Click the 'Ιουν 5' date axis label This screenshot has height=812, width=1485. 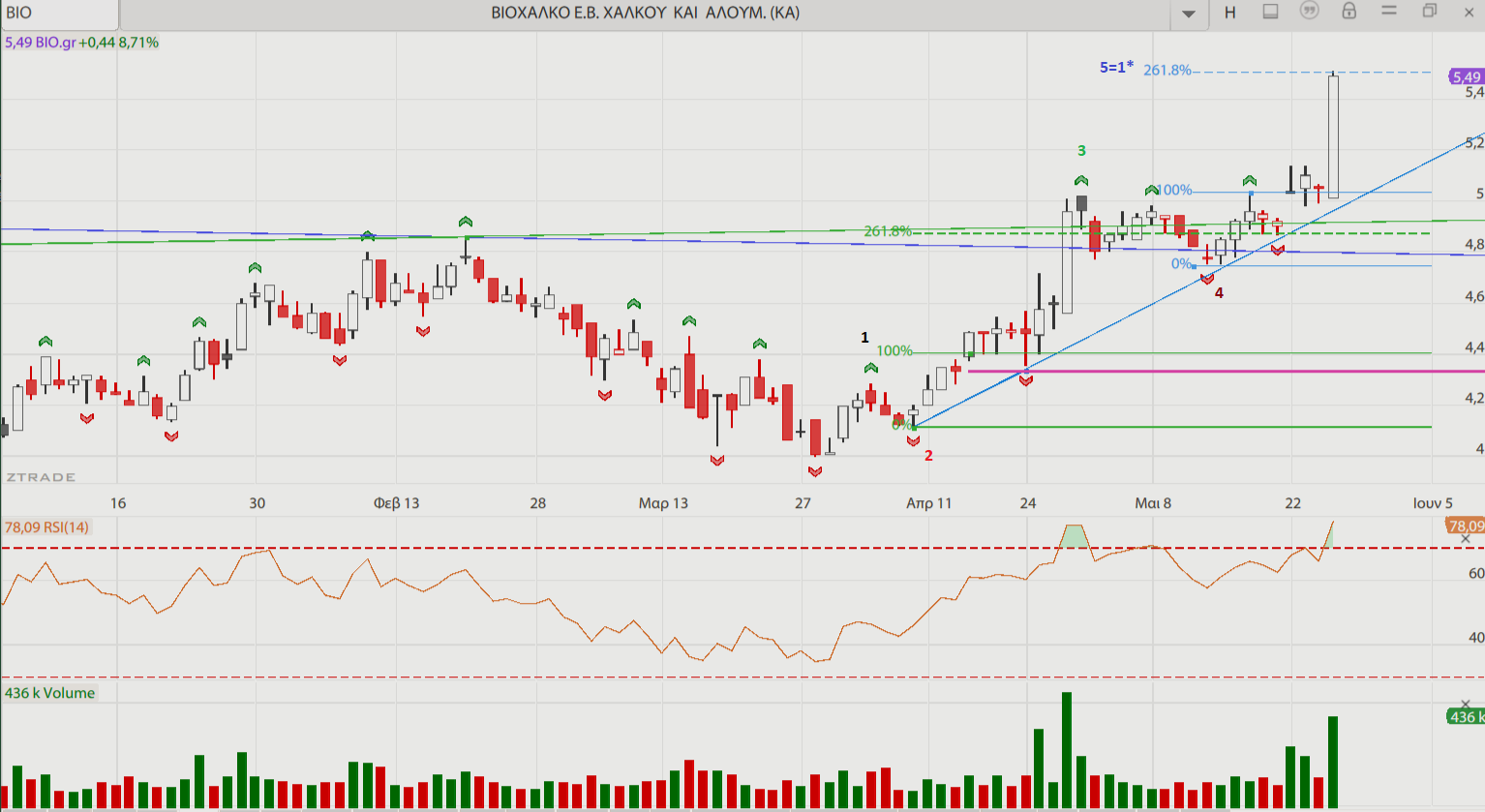[1433, 503]
